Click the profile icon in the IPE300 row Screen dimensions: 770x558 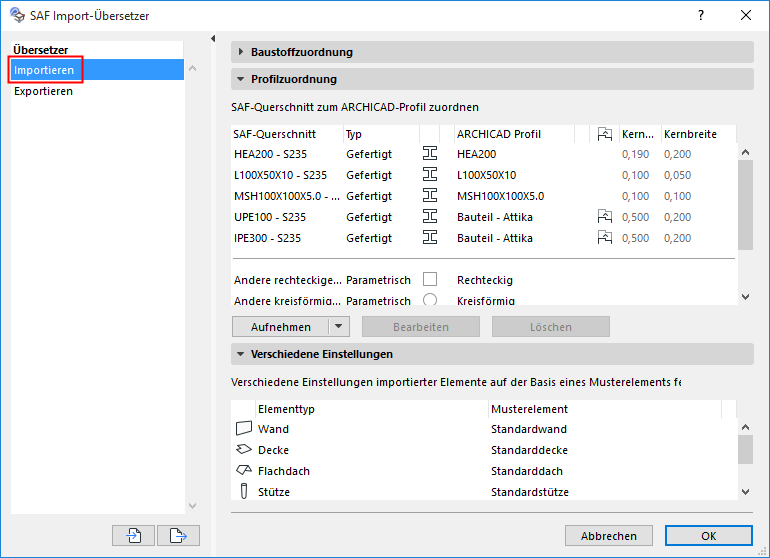pyautogui.click(x=430, y=238)
